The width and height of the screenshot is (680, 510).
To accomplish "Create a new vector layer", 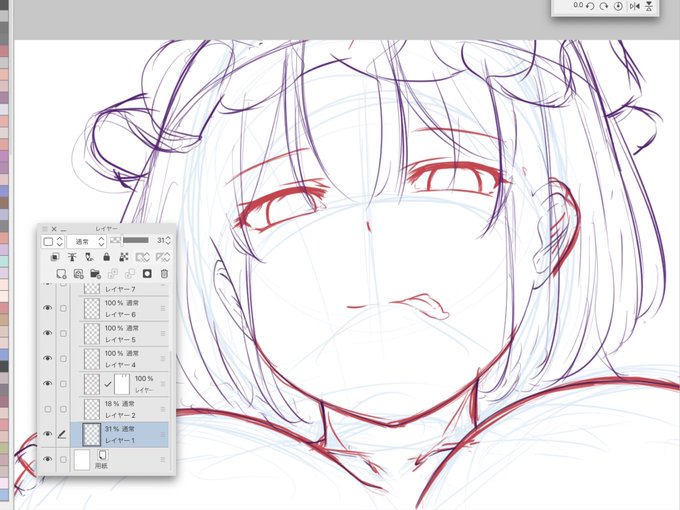I will click(x=78, y=274).
